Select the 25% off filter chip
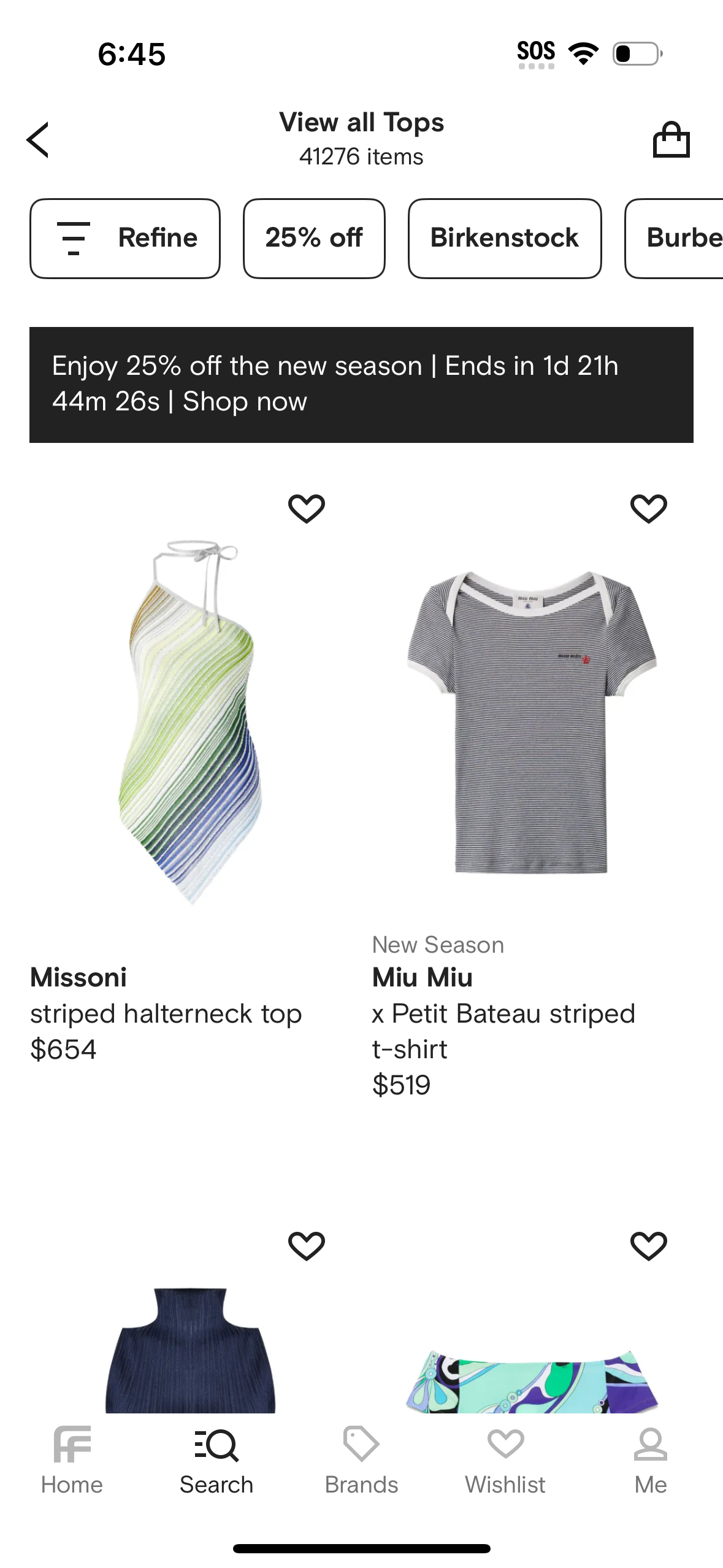This screenshot has width=723, height=1568. pos(314,238)
